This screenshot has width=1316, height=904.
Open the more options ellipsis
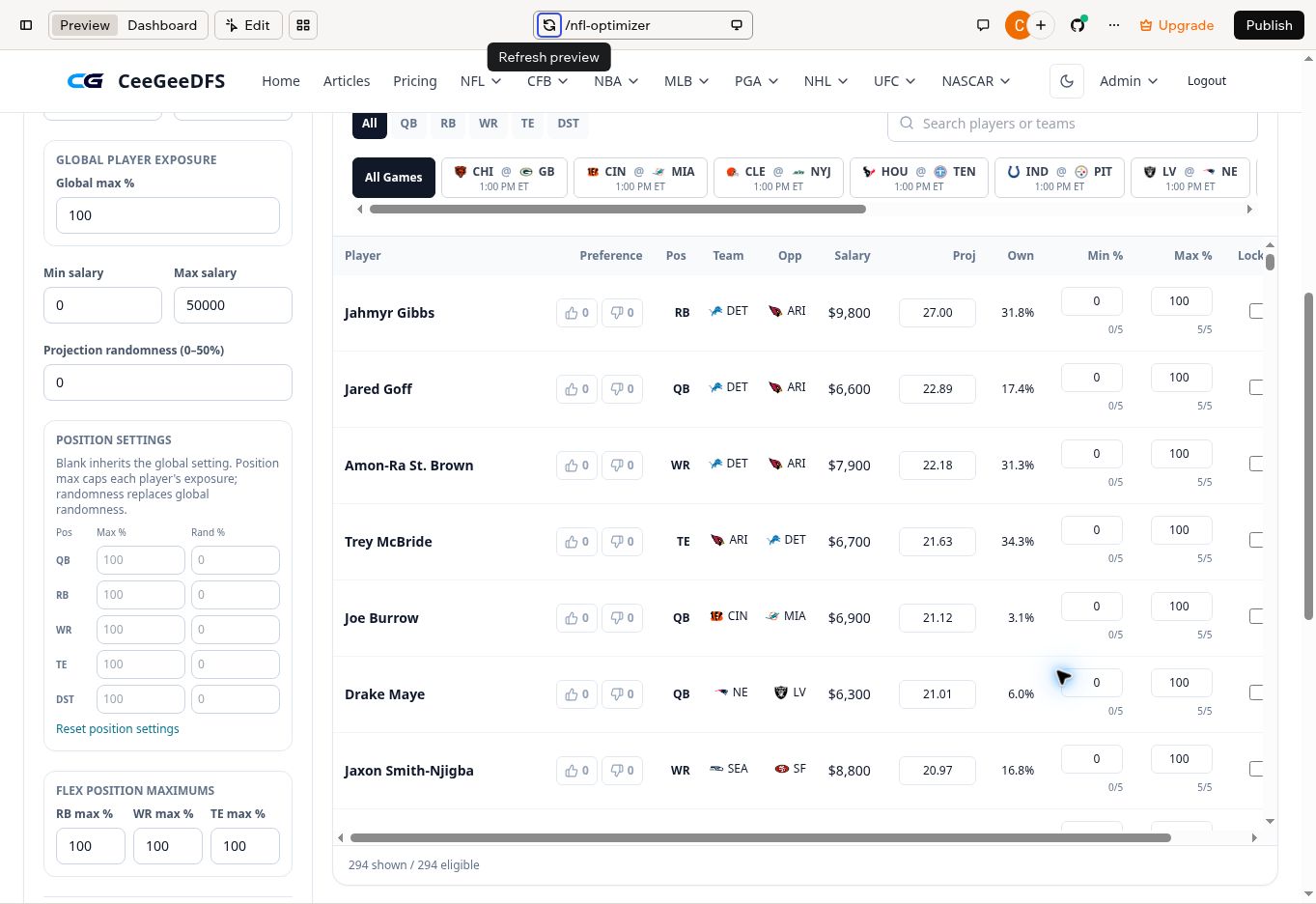tap(1114, 25)
